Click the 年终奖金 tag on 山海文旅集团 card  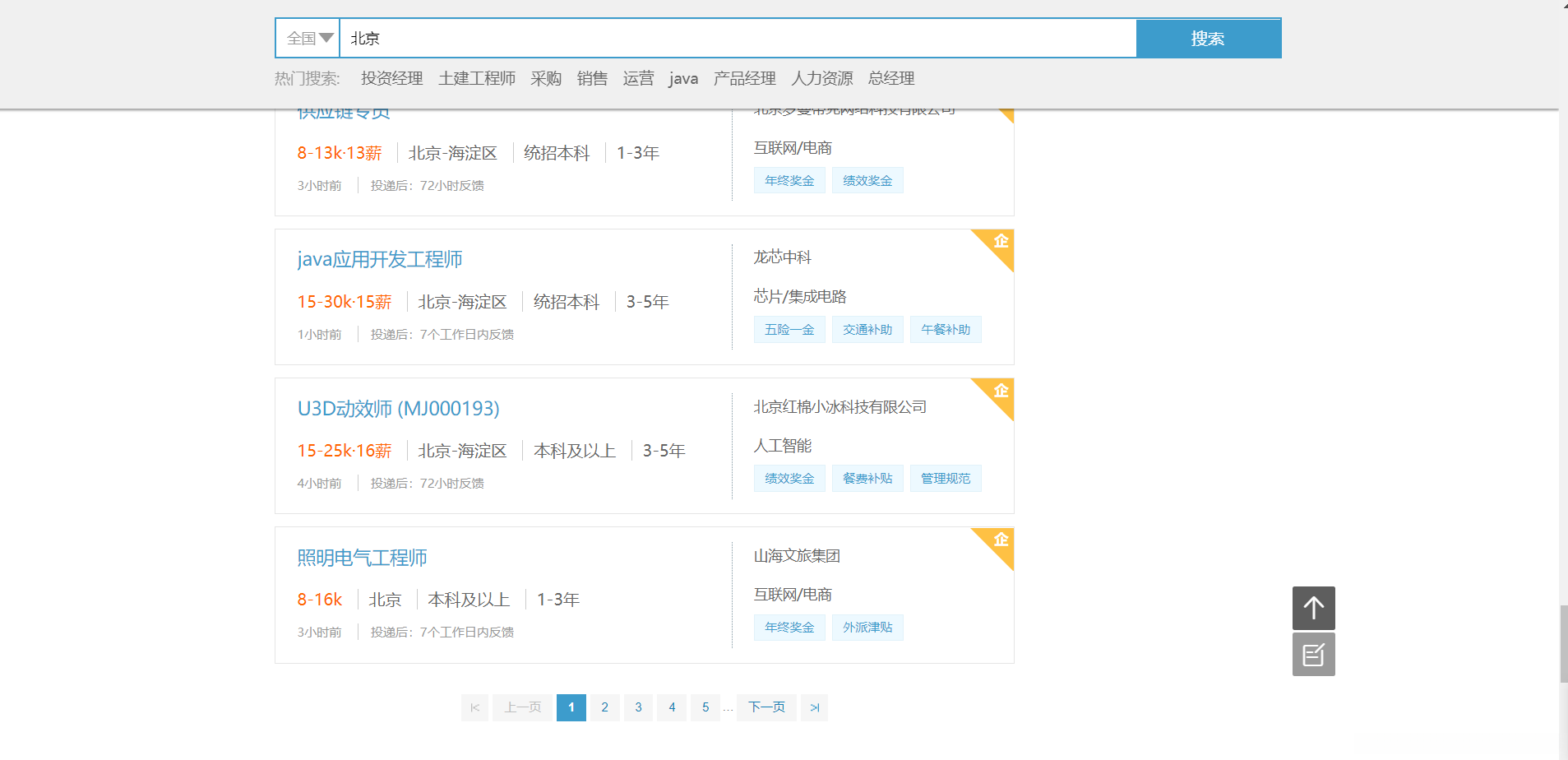coord(789,628)
